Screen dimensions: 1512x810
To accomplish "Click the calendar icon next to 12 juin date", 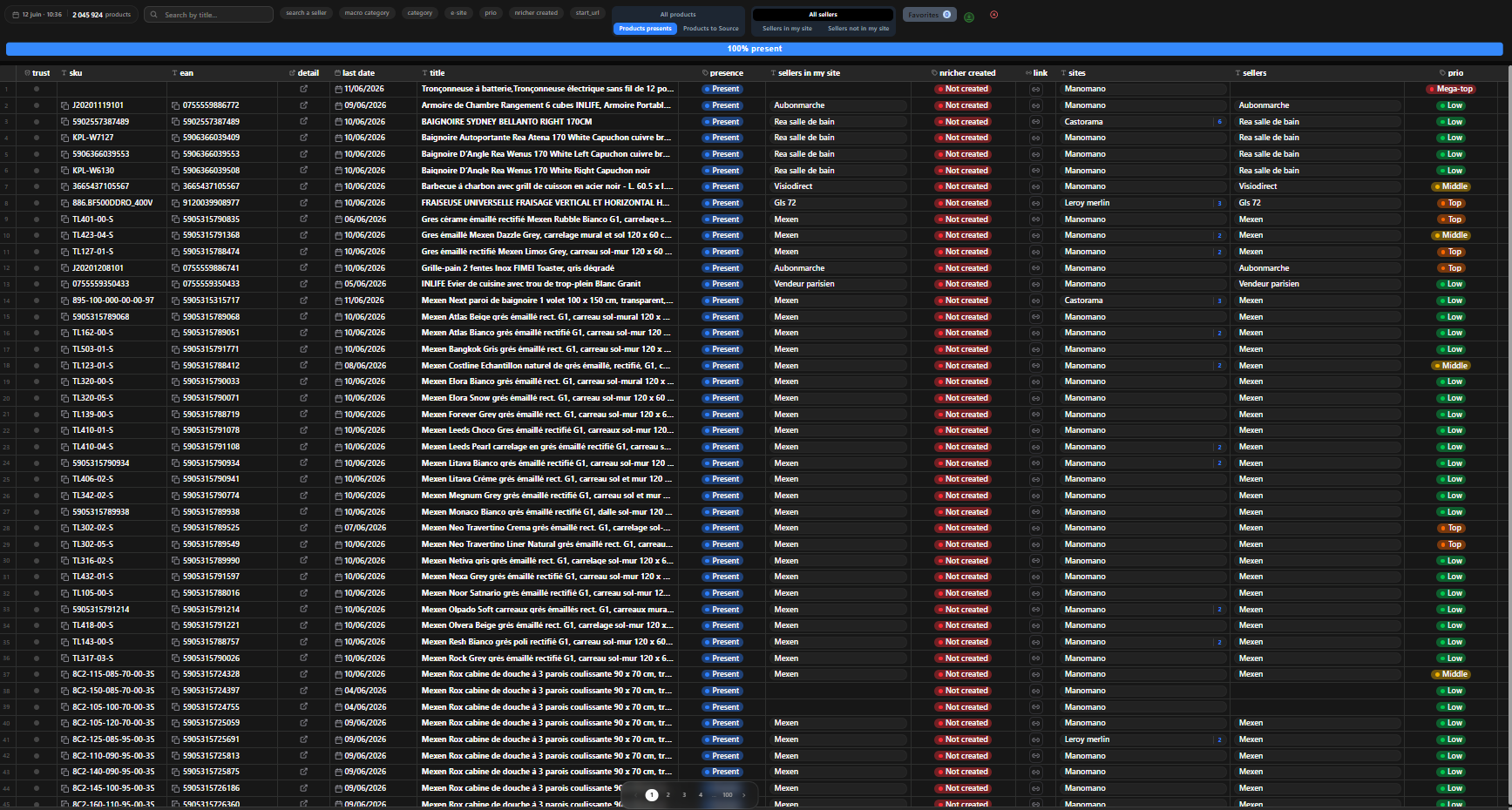I will tap(16, 15).
